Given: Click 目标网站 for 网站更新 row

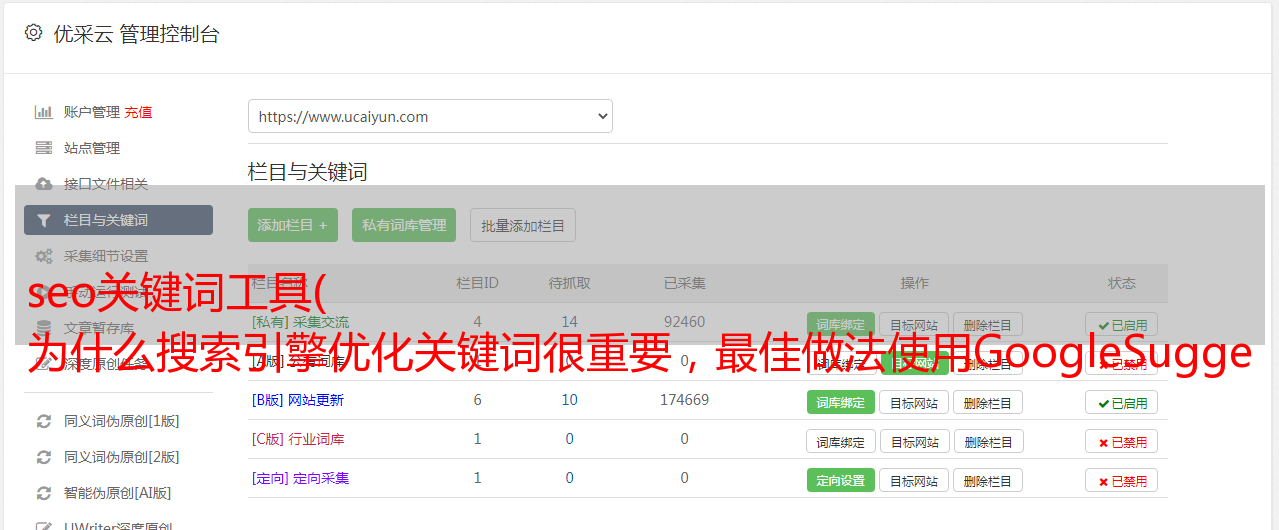Looking at the screenshot, I should tap(914, 402).
